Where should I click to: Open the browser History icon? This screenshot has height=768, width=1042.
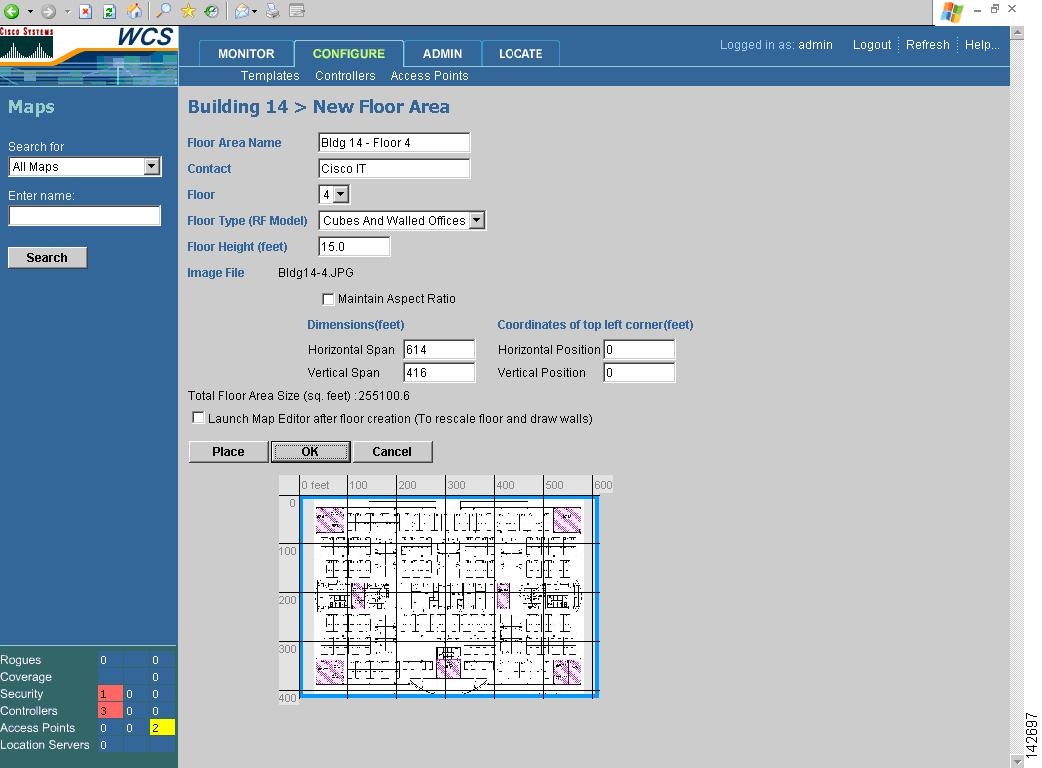[x=211, y=11]
